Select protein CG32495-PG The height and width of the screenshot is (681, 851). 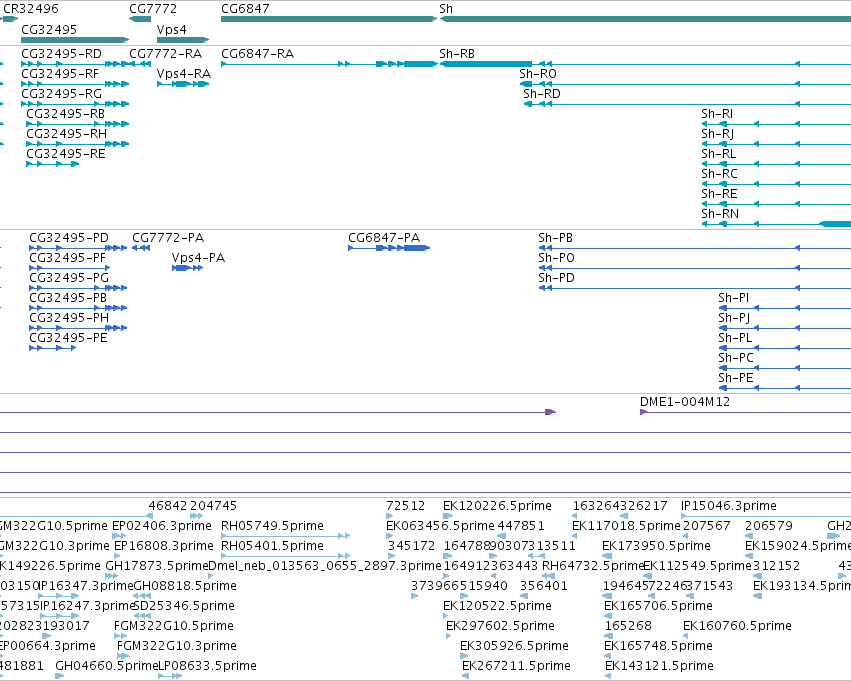(x=69, y=278)
